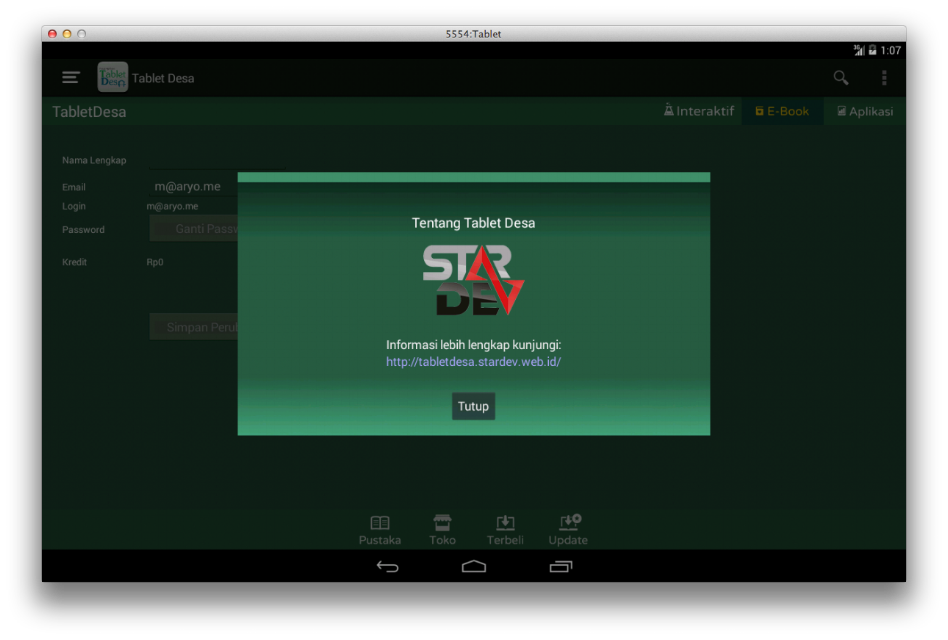This screenshot has width=948, height=640.
Task: Switch to the Interaktif tab
Action: pos(699,111)
